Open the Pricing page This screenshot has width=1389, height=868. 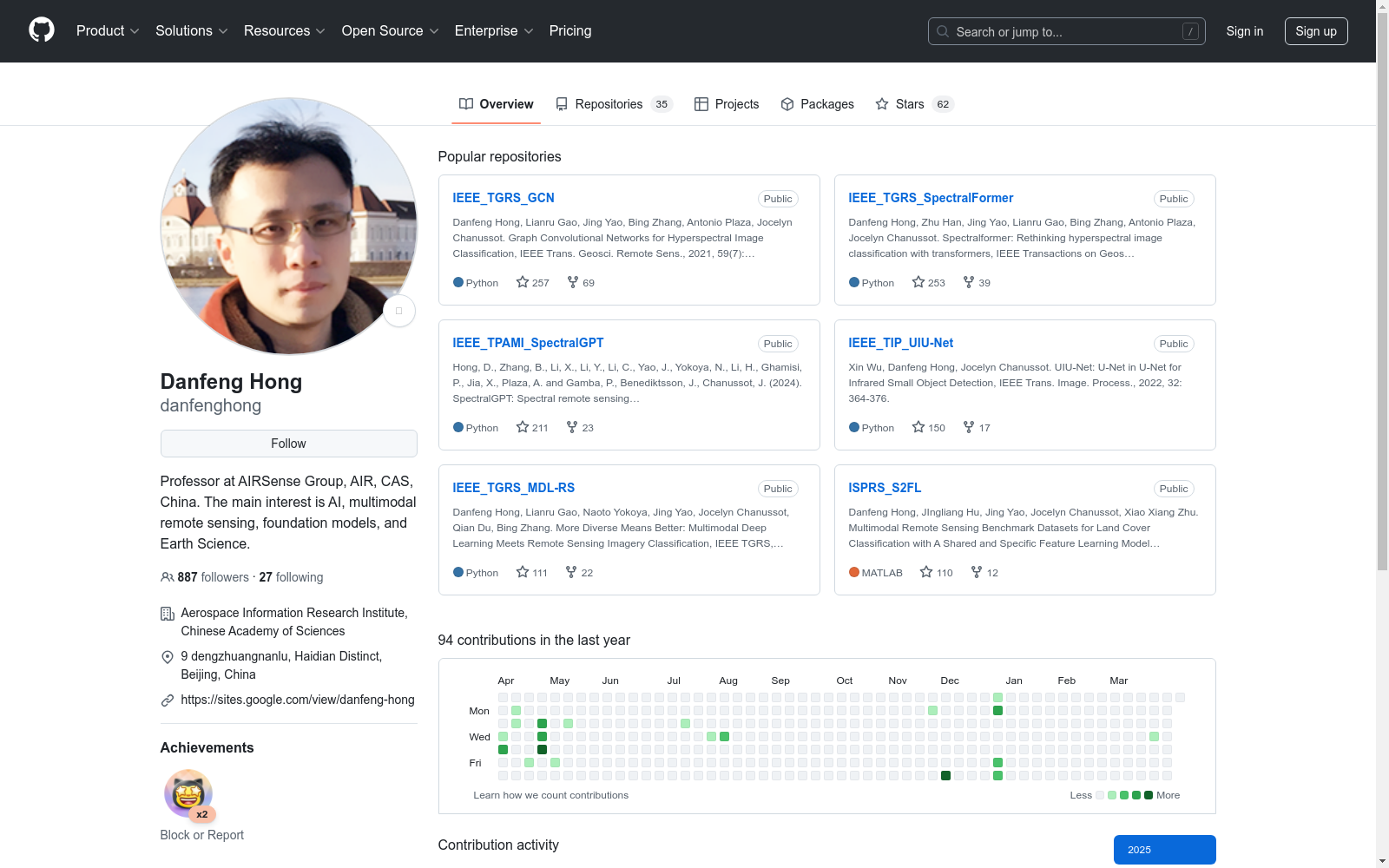570,31
